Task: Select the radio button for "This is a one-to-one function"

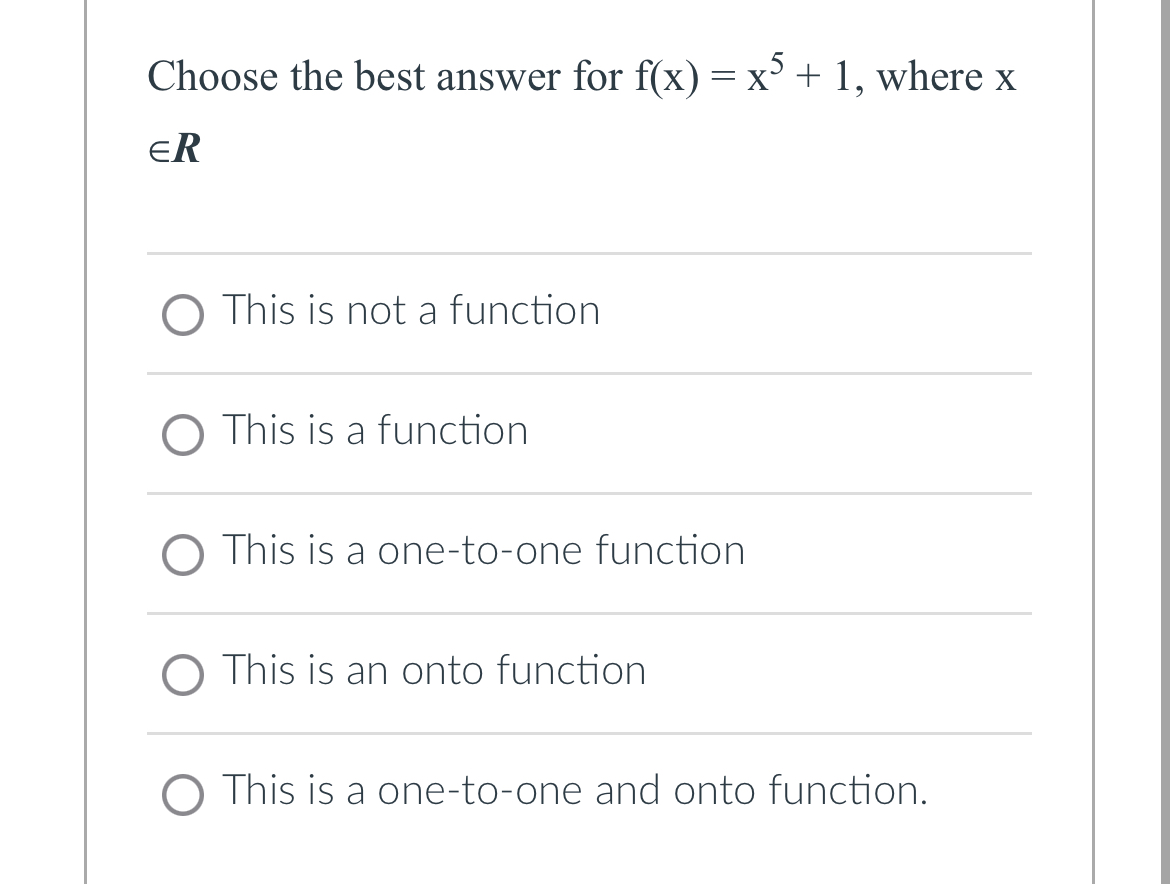Action: 182,556
